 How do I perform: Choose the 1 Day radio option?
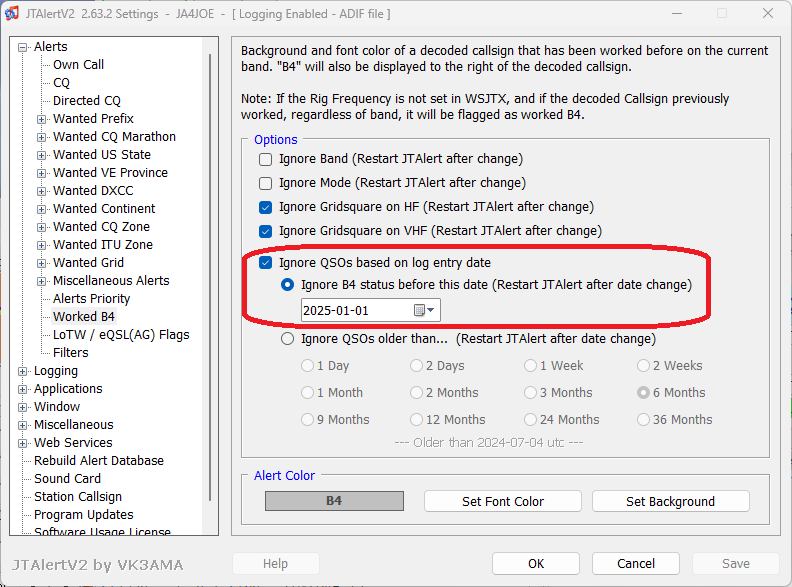click(307, 365)
